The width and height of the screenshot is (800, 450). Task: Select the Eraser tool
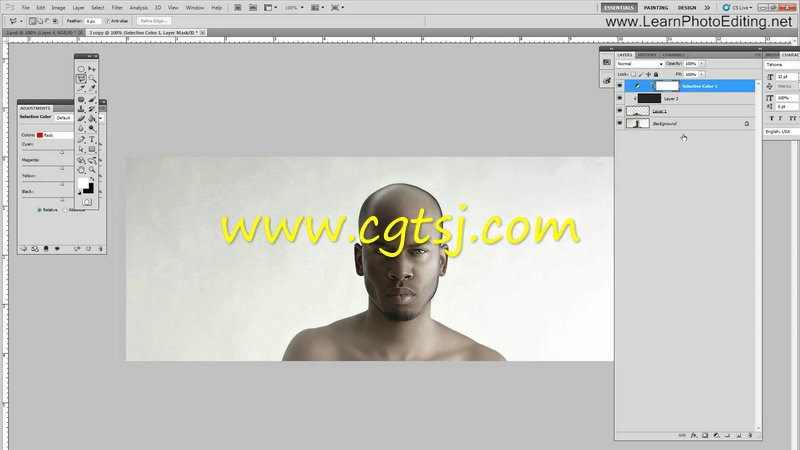[x=81, y=118]
